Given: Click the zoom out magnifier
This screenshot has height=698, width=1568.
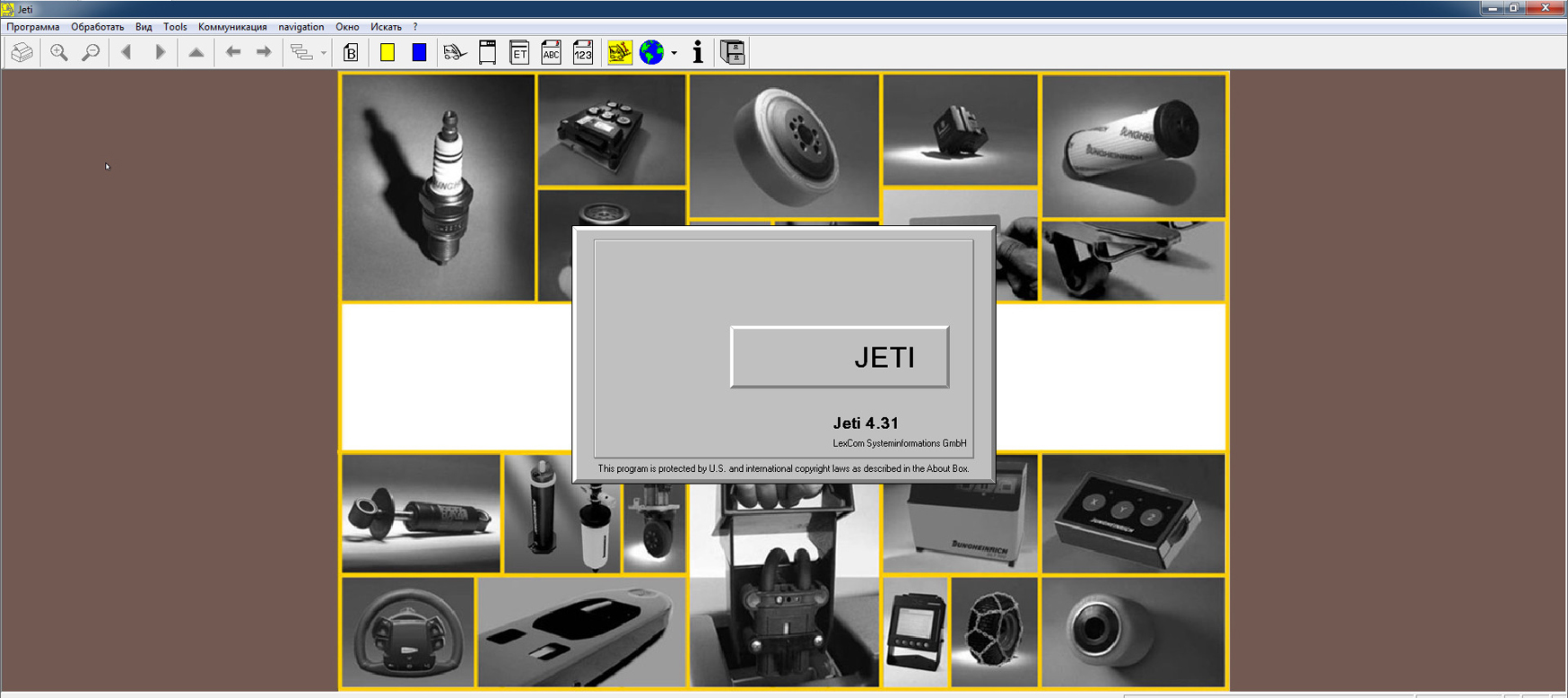Looking at the screenshot, I should [x=91, y=53].
